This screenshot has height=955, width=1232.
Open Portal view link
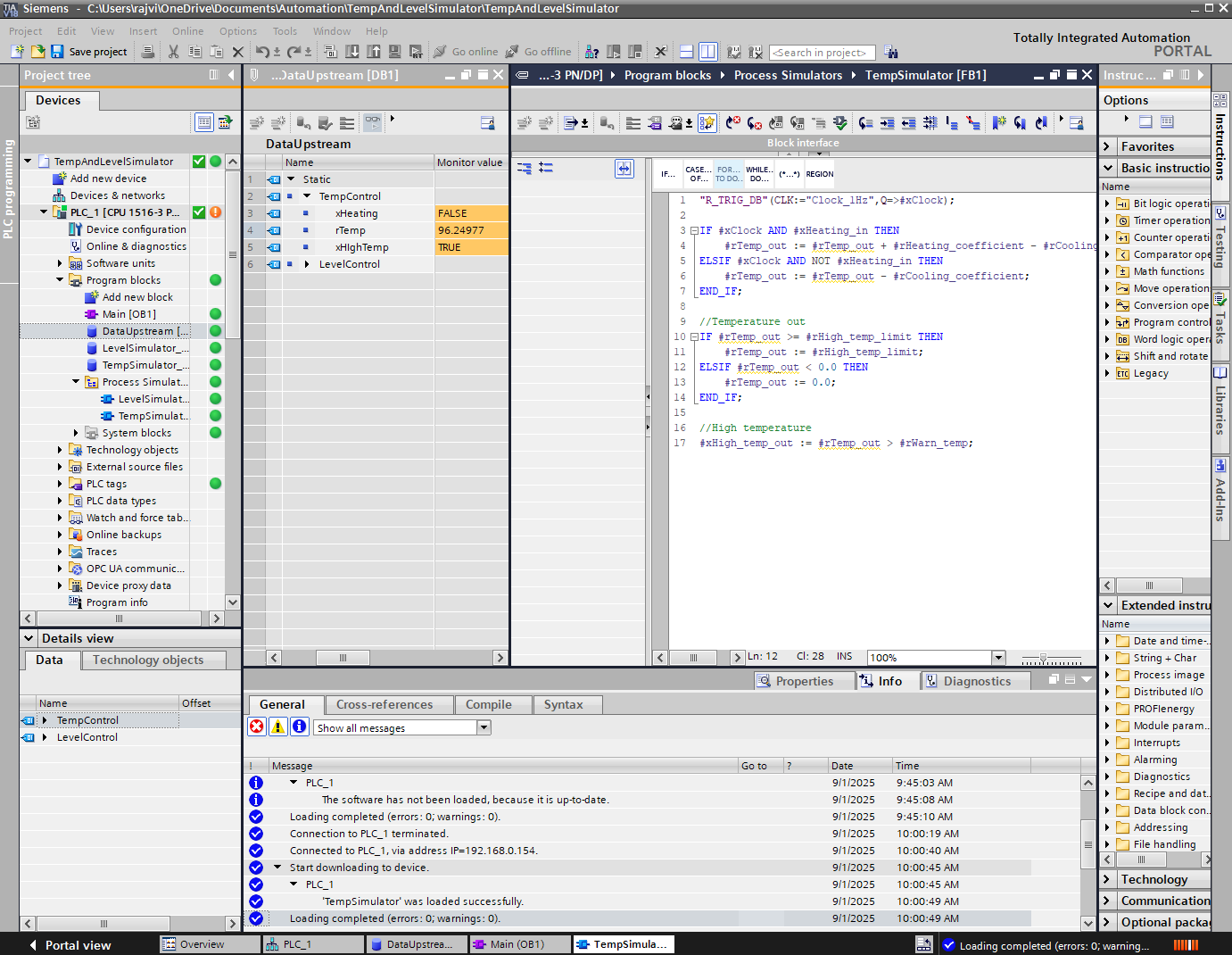point(78,945)
